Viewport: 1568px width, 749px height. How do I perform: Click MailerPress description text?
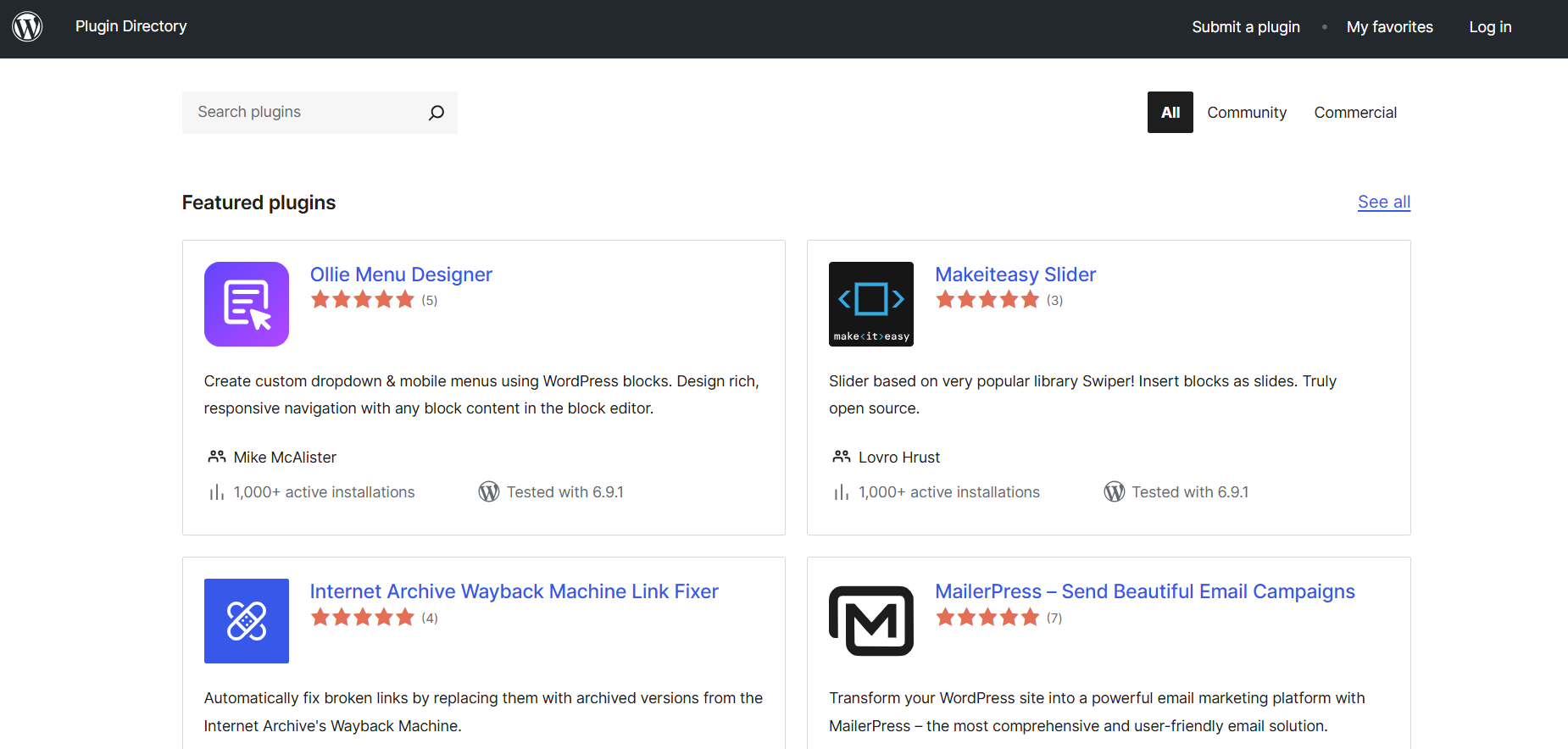pyautogui.click(x=1097, y=712)
